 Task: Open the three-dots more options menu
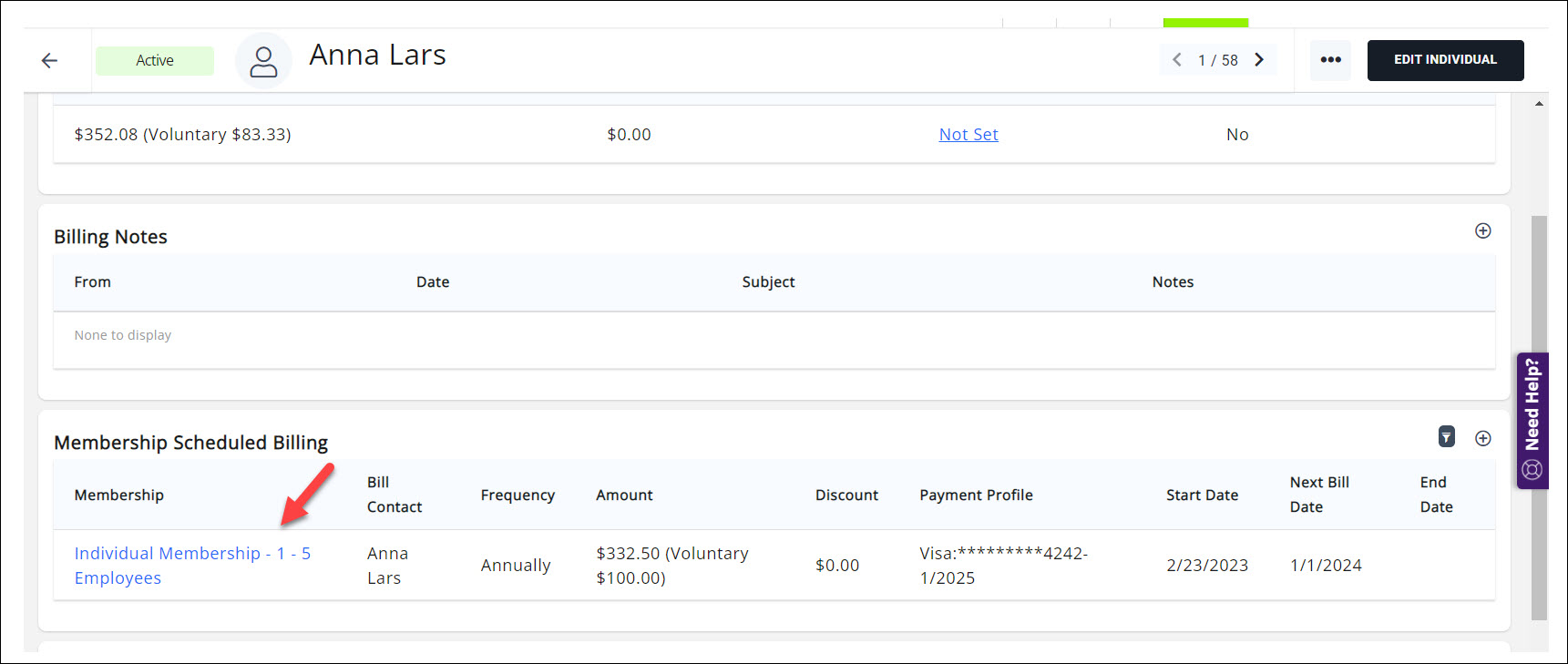coord(1330,60)
